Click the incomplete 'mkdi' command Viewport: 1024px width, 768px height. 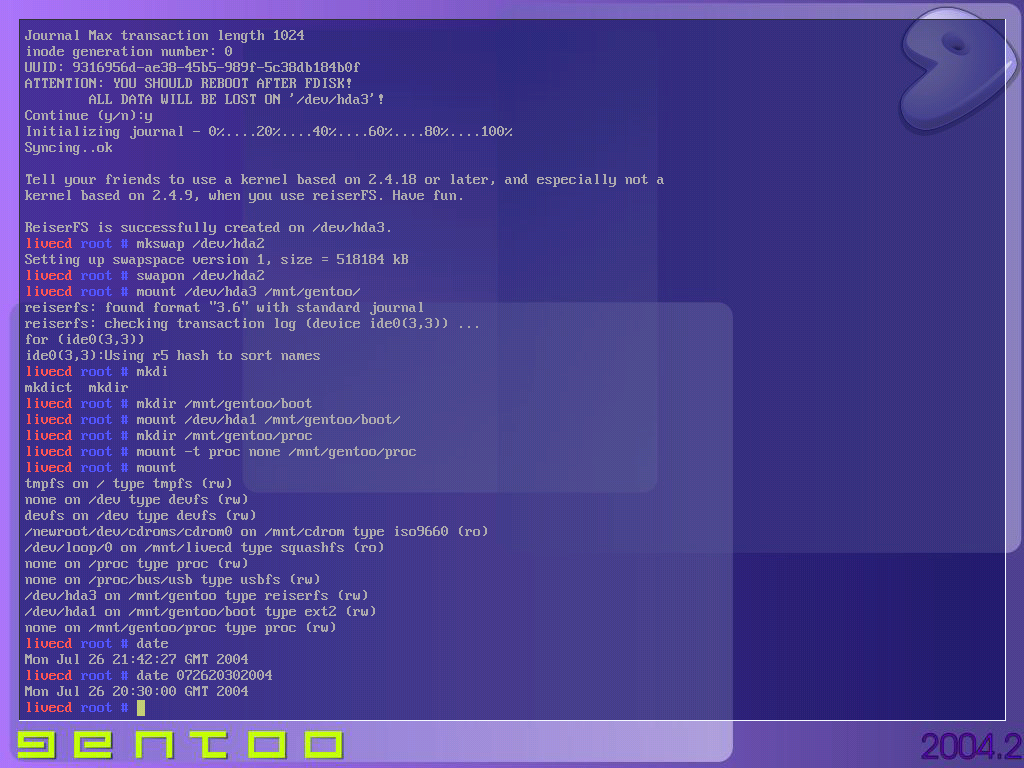152,372
